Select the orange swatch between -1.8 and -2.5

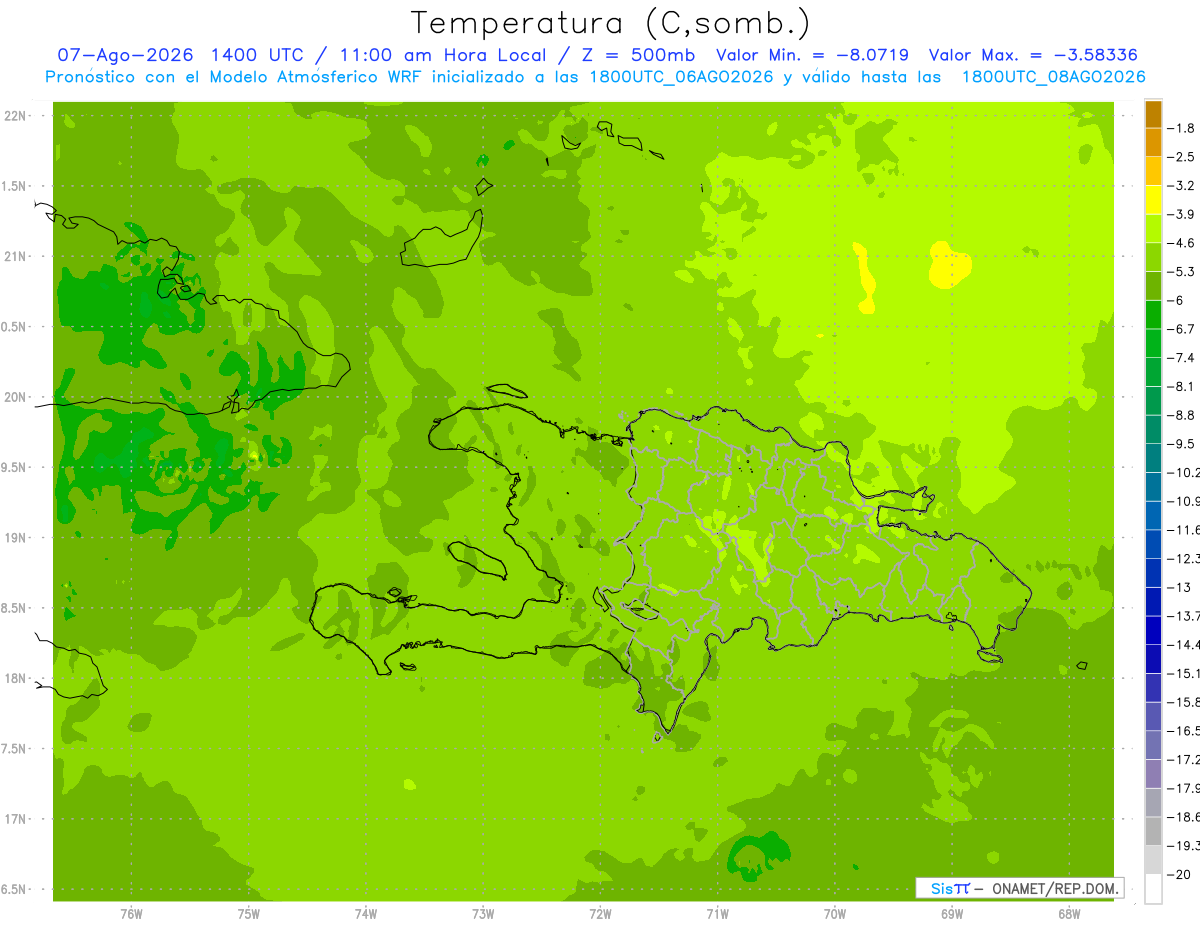click(x=1153, y=143)
